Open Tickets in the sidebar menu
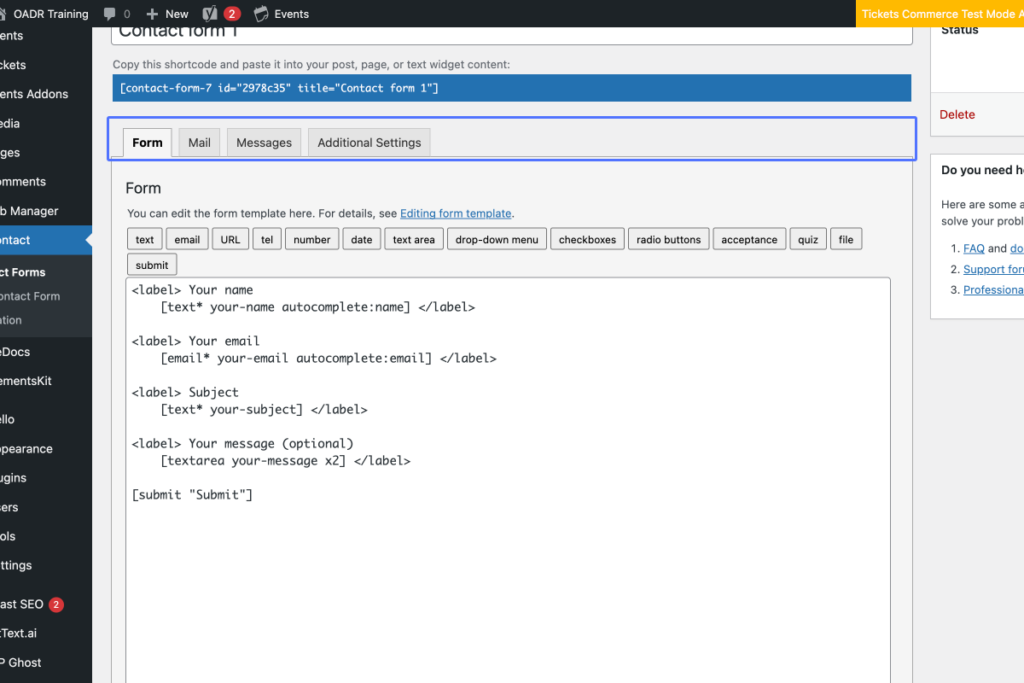The image size is (1024, 683). [13, 65]
